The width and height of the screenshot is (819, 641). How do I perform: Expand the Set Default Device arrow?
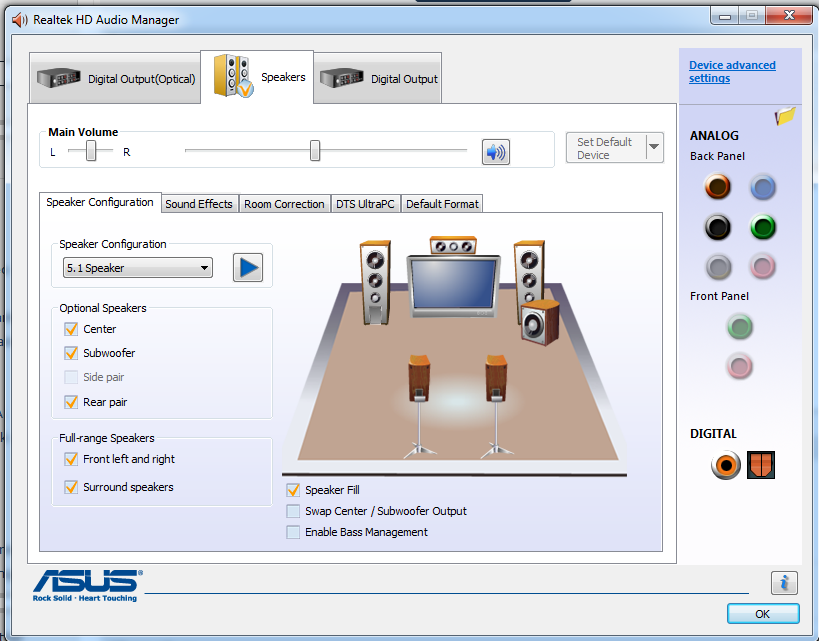pyautogui.click(x=654, y=148)
